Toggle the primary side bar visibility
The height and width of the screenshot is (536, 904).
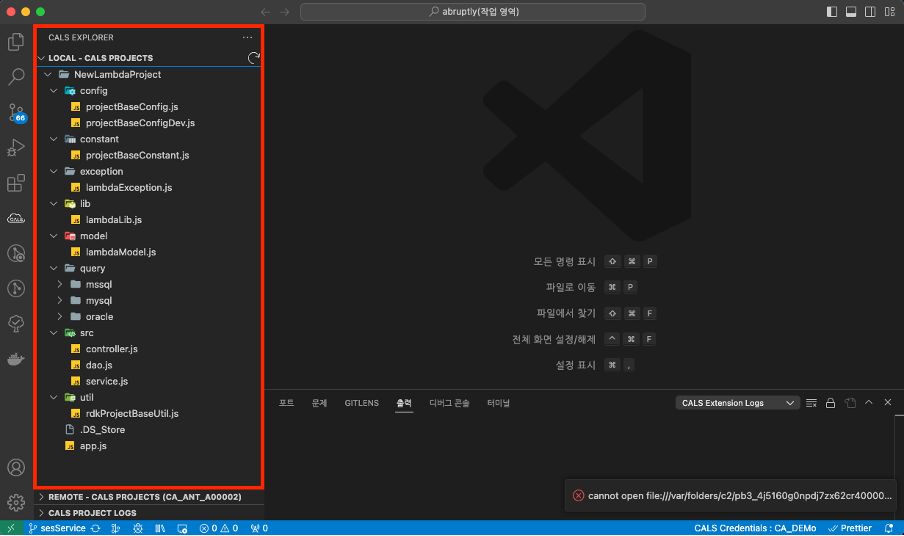coord(831,12)
